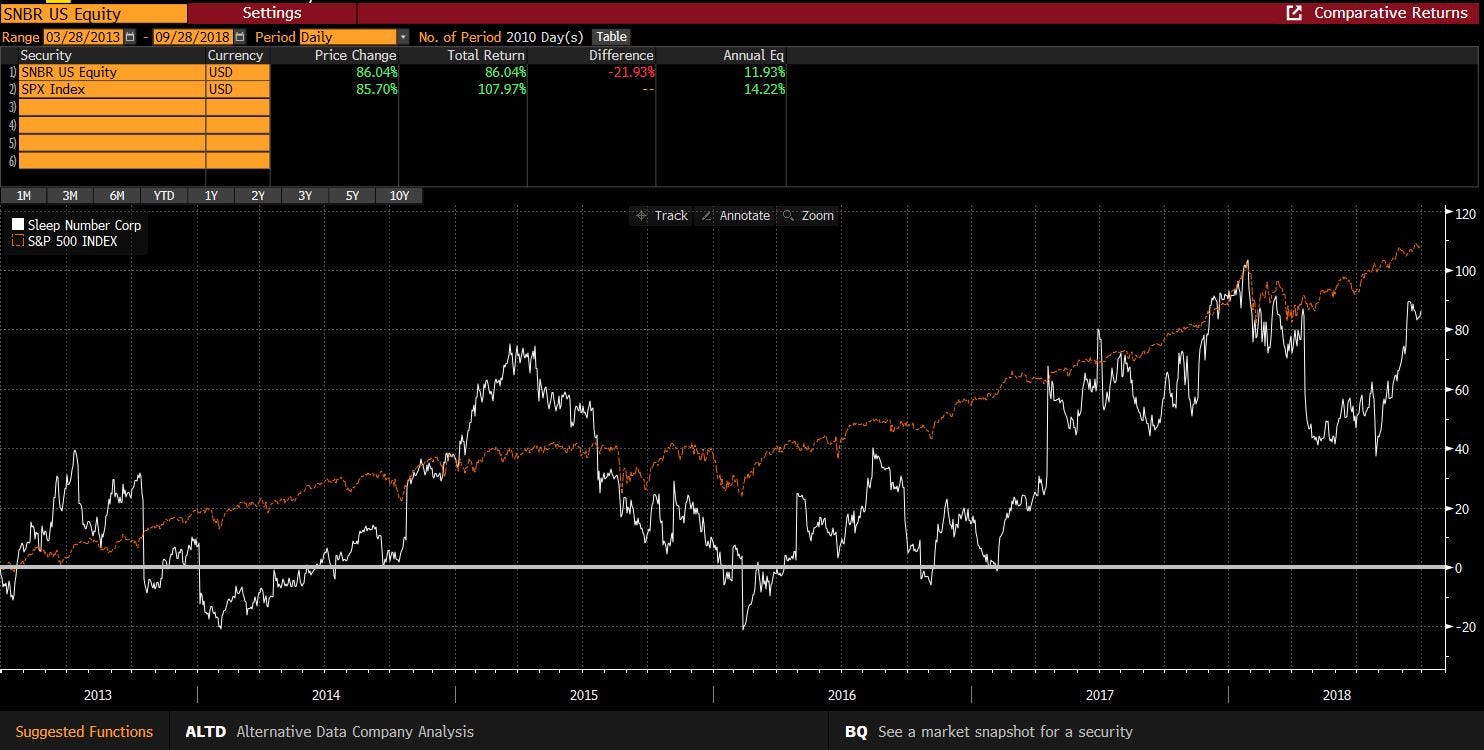
Task: Click empty security row 3
Action: [112, 107]
